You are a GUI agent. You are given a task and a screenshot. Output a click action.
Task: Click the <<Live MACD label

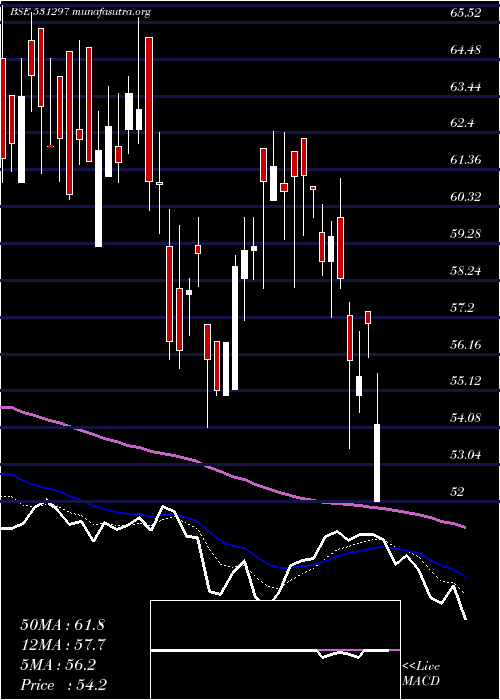point(421,674)
